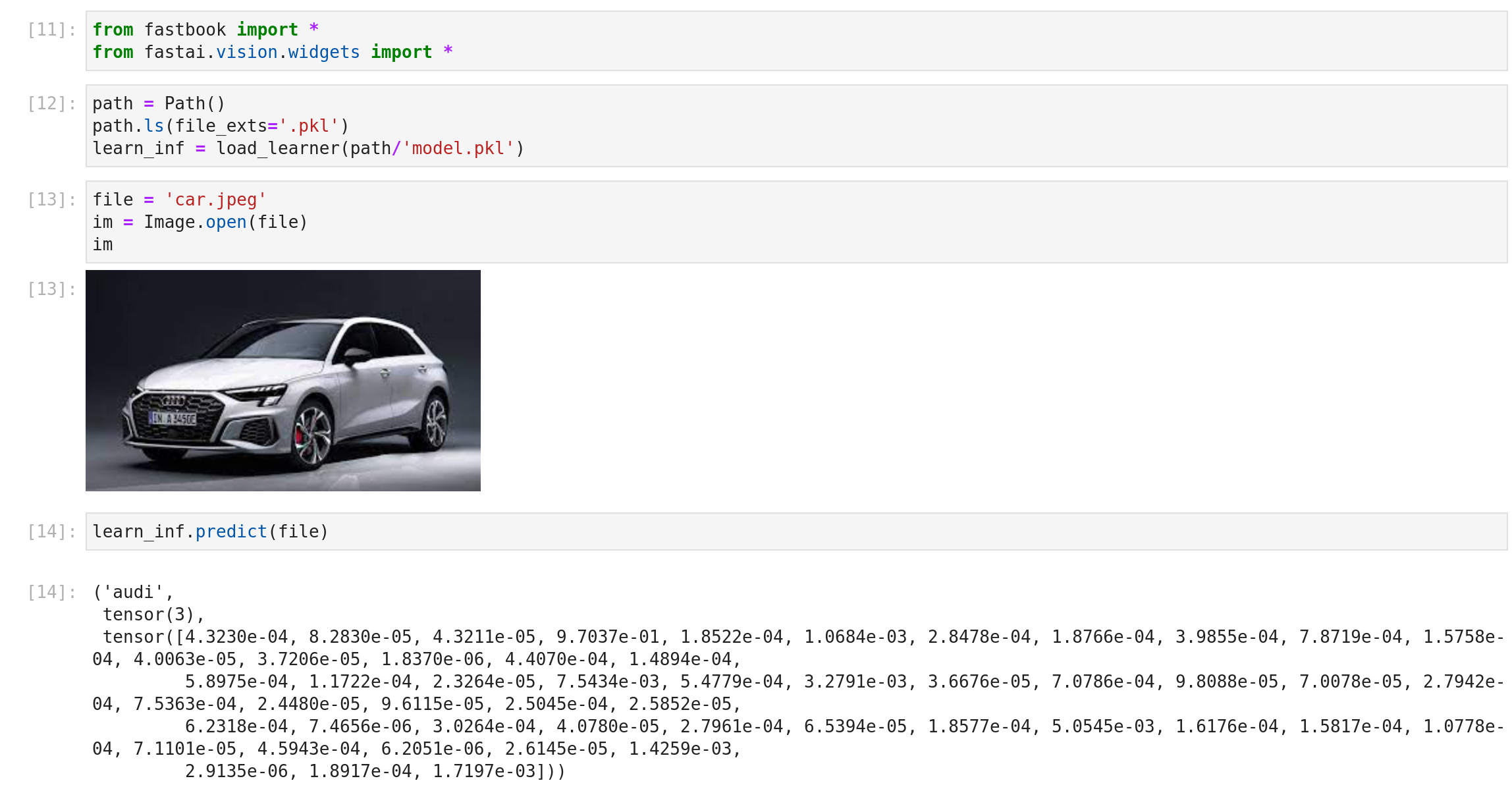
Task: Click the [11] cell prompt label
Action: (x=51, y=30)
